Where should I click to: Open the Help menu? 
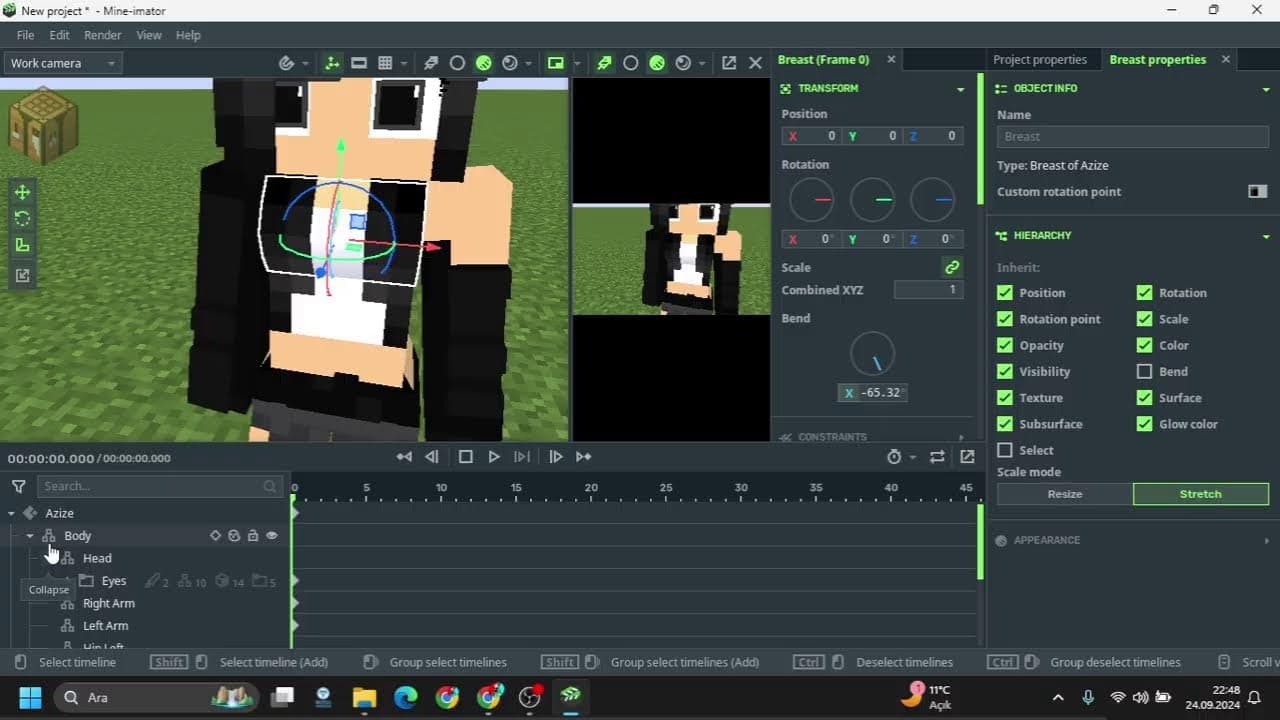tap(188, 35)
